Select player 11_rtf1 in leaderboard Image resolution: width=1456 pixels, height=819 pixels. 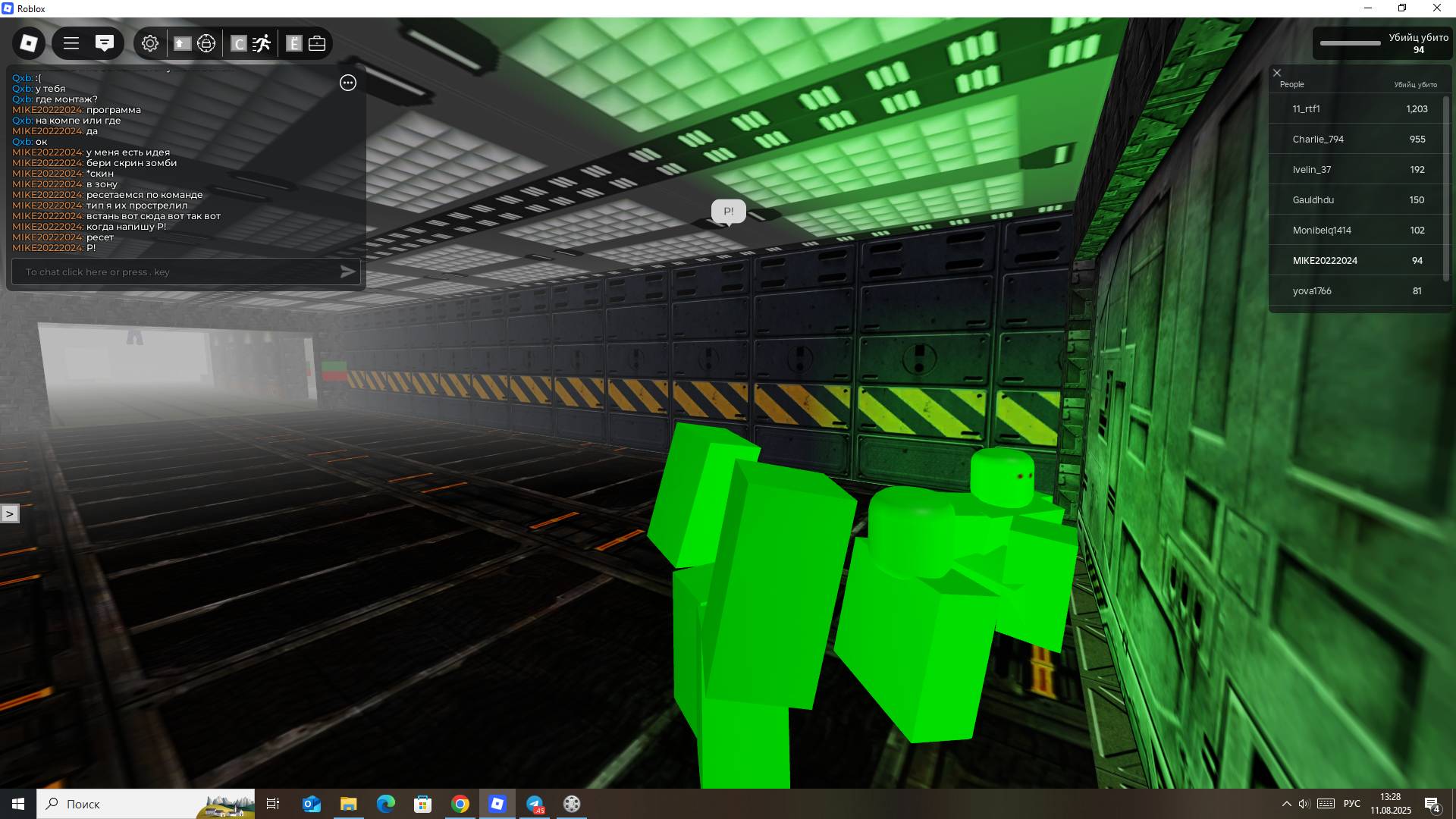click(x=1306, y=109)
